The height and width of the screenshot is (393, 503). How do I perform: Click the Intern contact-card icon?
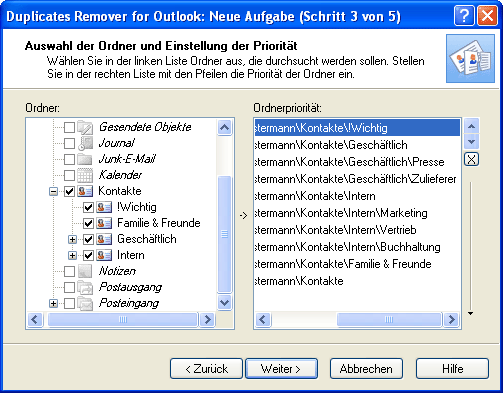click(x=104, y=255)
